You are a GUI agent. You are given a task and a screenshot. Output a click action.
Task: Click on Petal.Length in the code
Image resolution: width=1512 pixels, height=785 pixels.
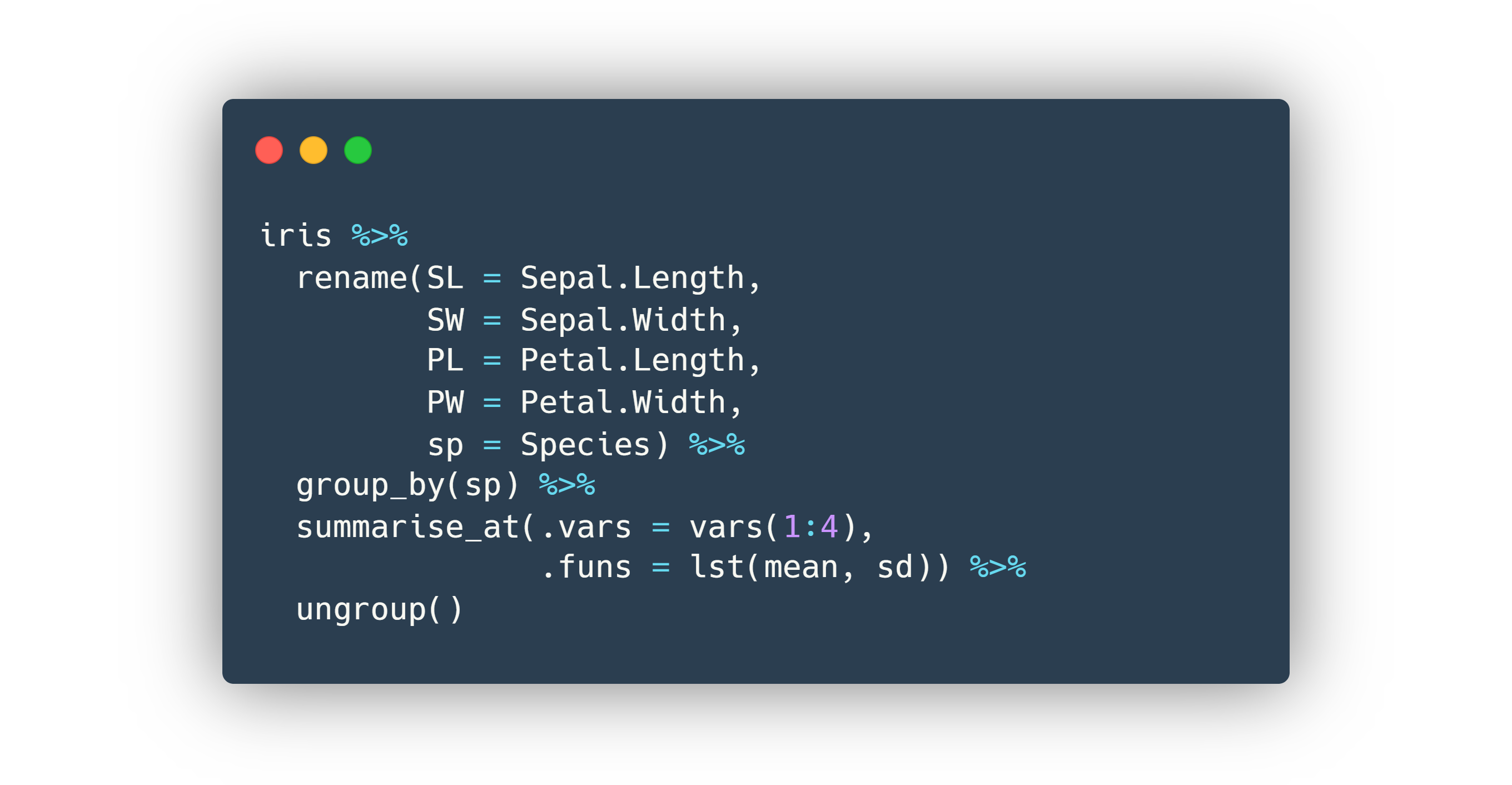tap(632, 360)
